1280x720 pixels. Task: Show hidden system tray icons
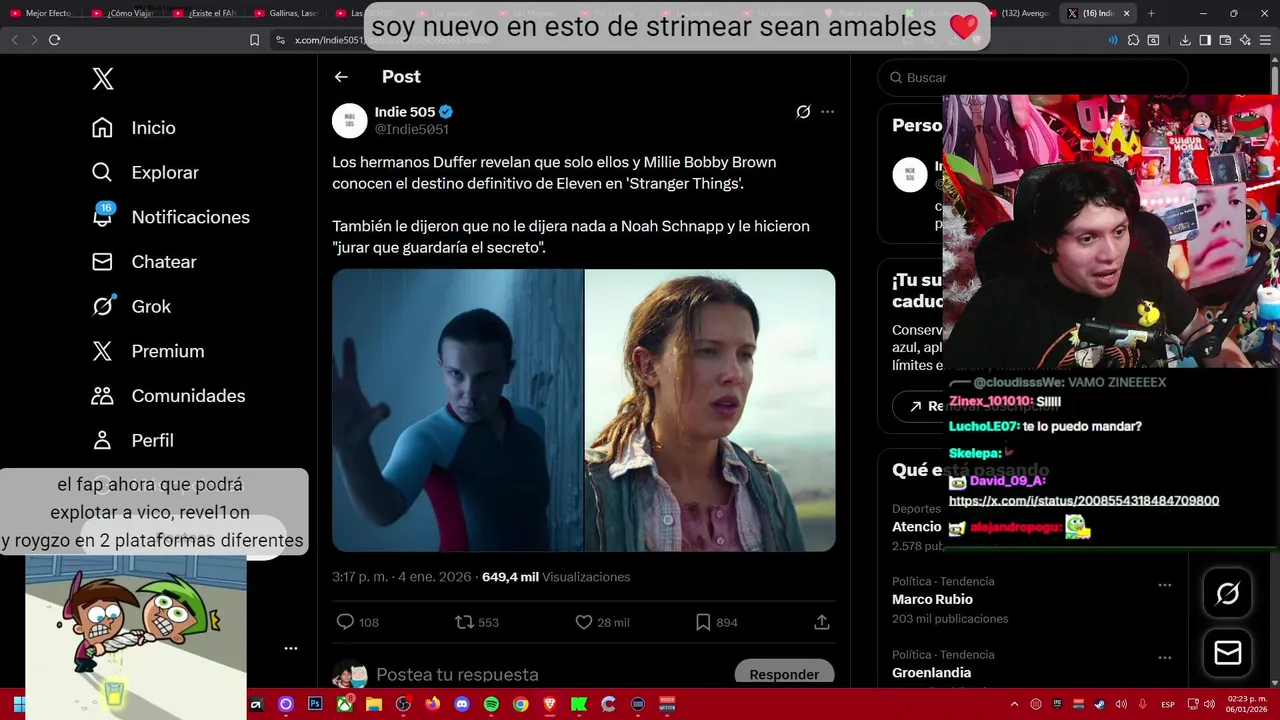[x=1014, y=704]
